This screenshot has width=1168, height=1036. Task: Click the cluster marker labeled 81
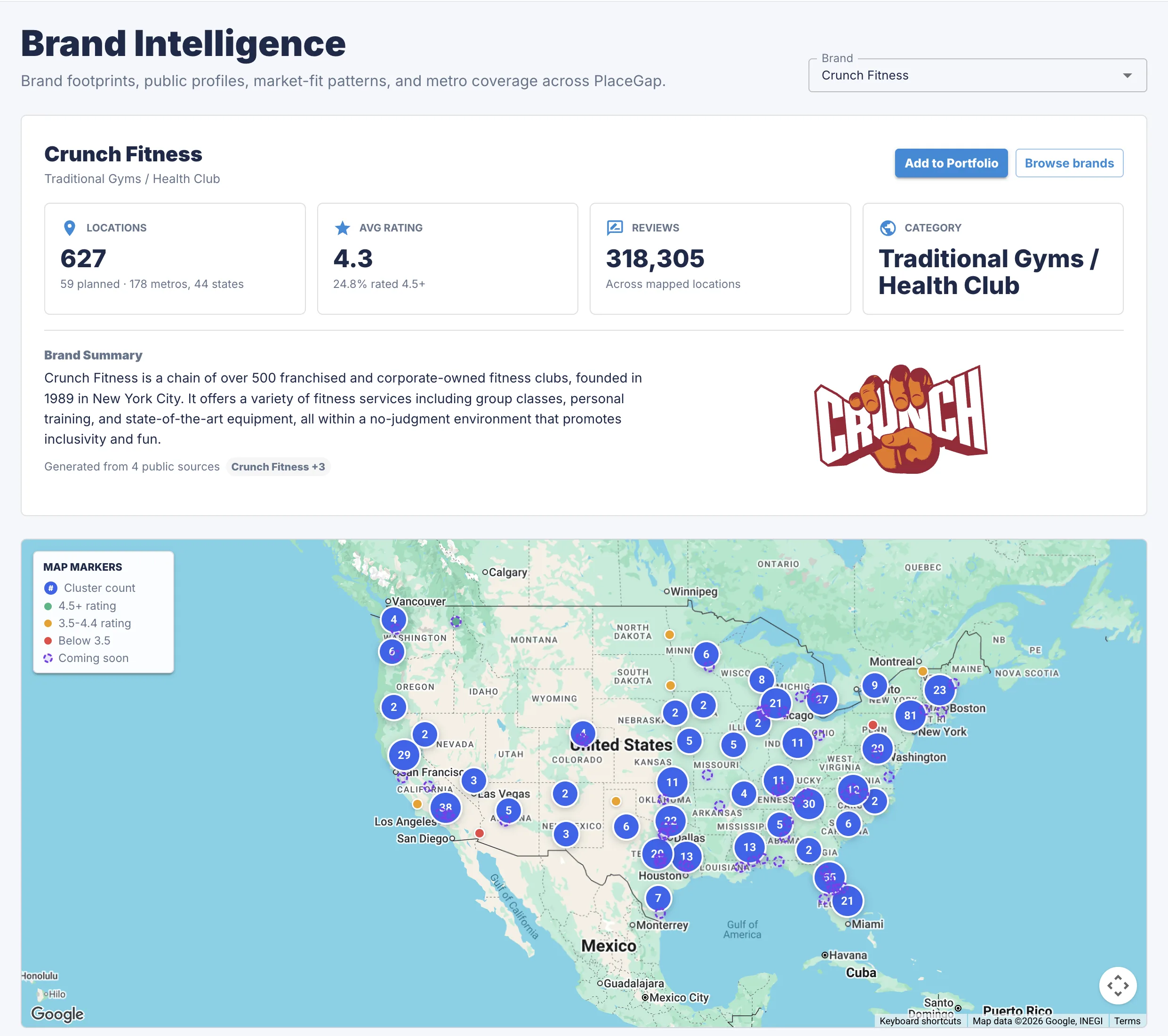click(x=910, y=716)
